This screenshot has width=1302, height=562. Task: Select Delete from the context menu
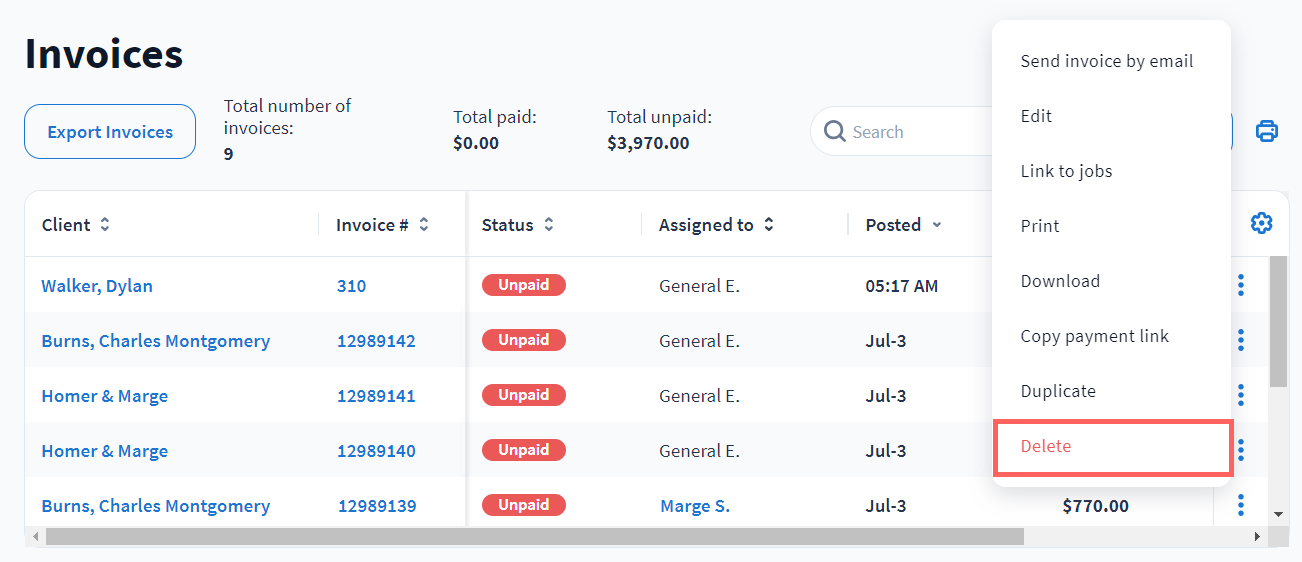(1046, 447)
